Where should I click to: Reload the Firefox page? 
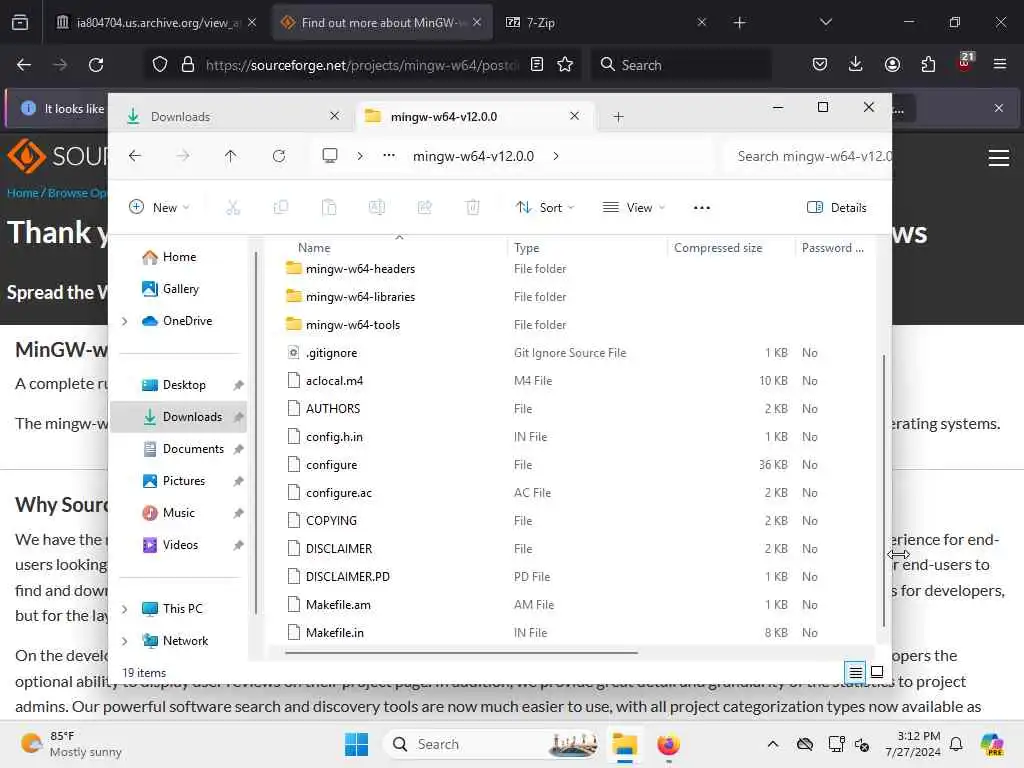pyautogui.click(x=96, y=65)
